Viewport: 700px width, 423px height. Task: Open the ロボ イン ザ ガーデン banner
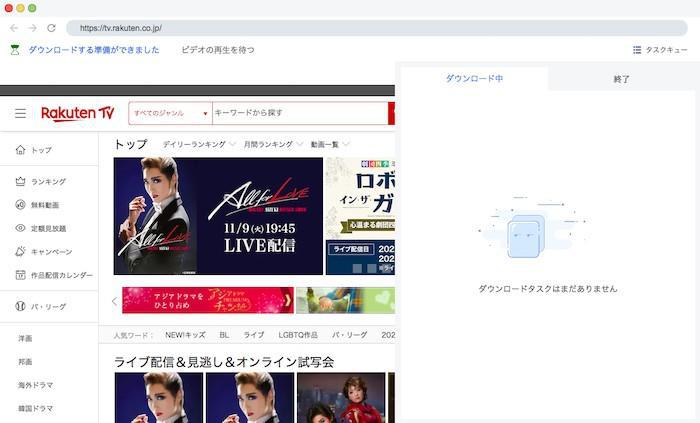click(x=360, y=216)
